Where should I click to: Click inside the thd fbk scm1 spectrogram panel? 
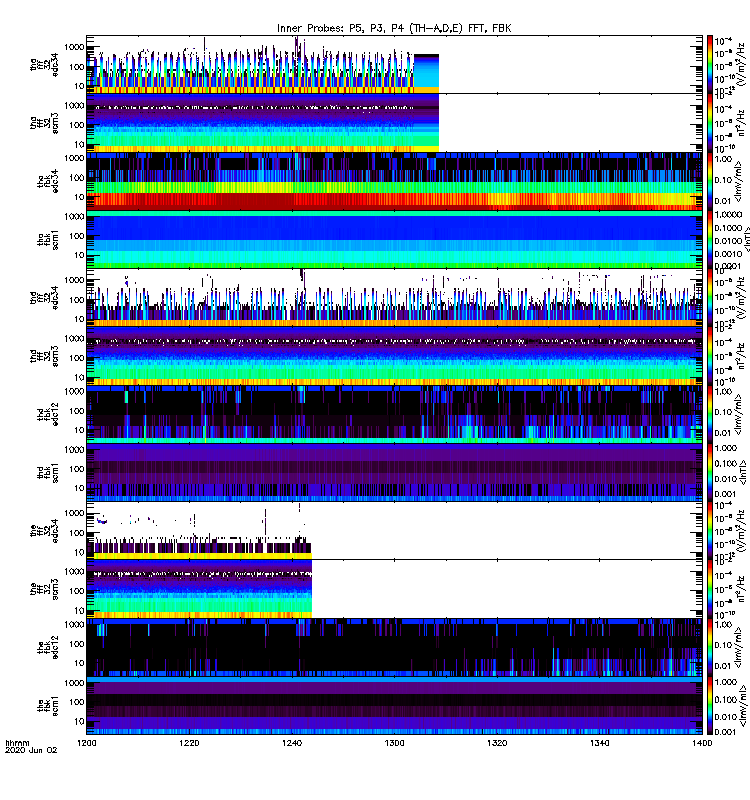[x=394, y=472]
